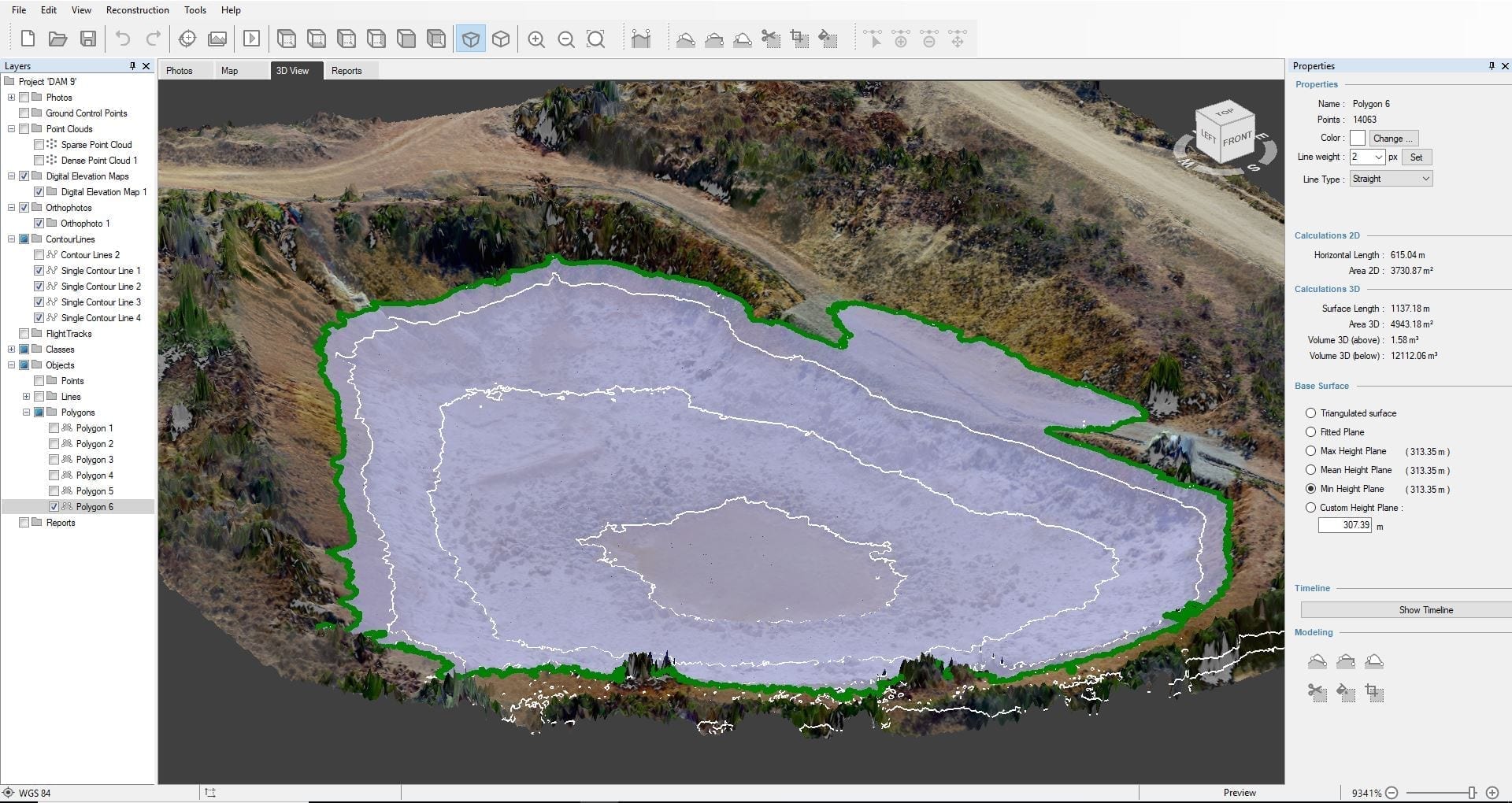Click the Custom Height Plane value field
This screenshot has width=1512, height=803.
click(1345, 525)
